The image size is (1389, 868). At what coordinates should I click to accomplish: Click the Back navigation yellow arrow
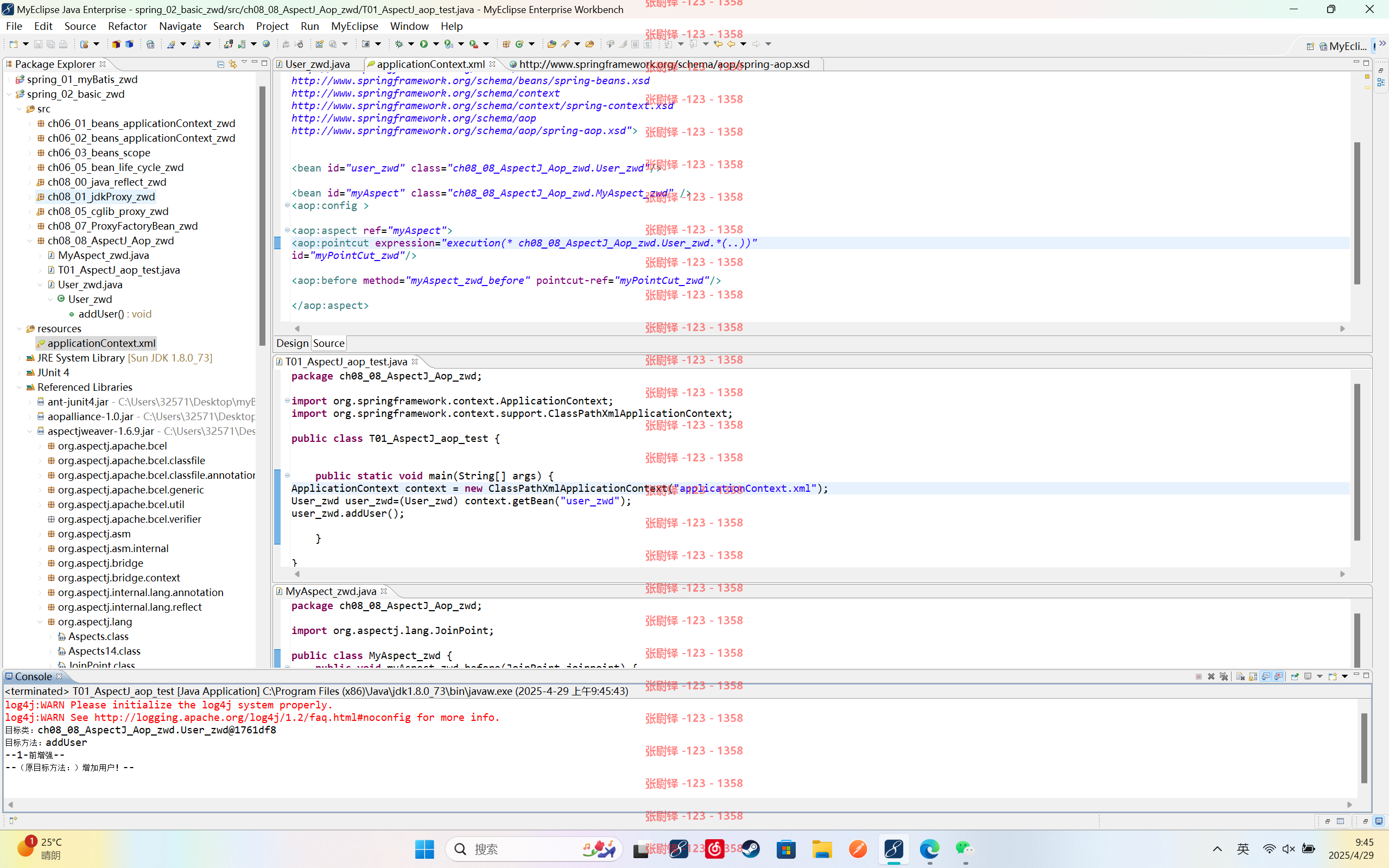731,44
